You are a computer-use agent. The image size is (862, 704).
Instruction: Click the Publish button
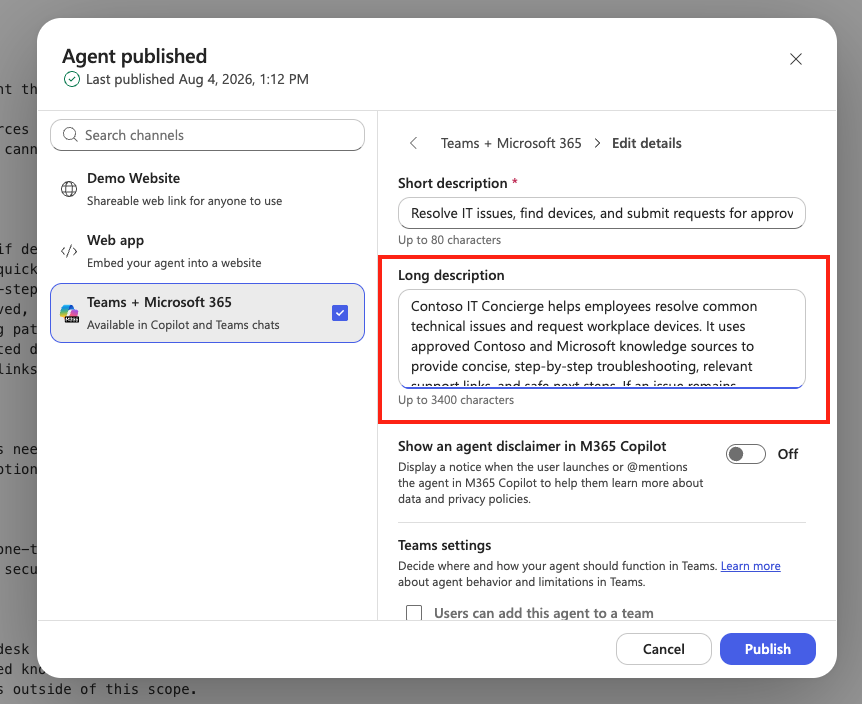[767, 649]
